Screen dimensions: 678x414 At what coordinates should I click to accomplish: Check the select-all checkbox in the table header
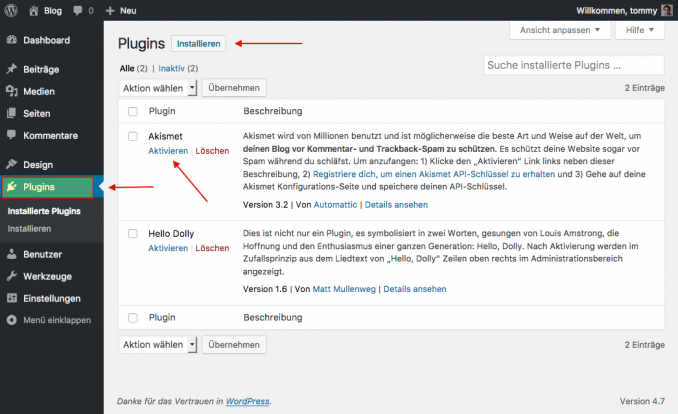(133, 111)
